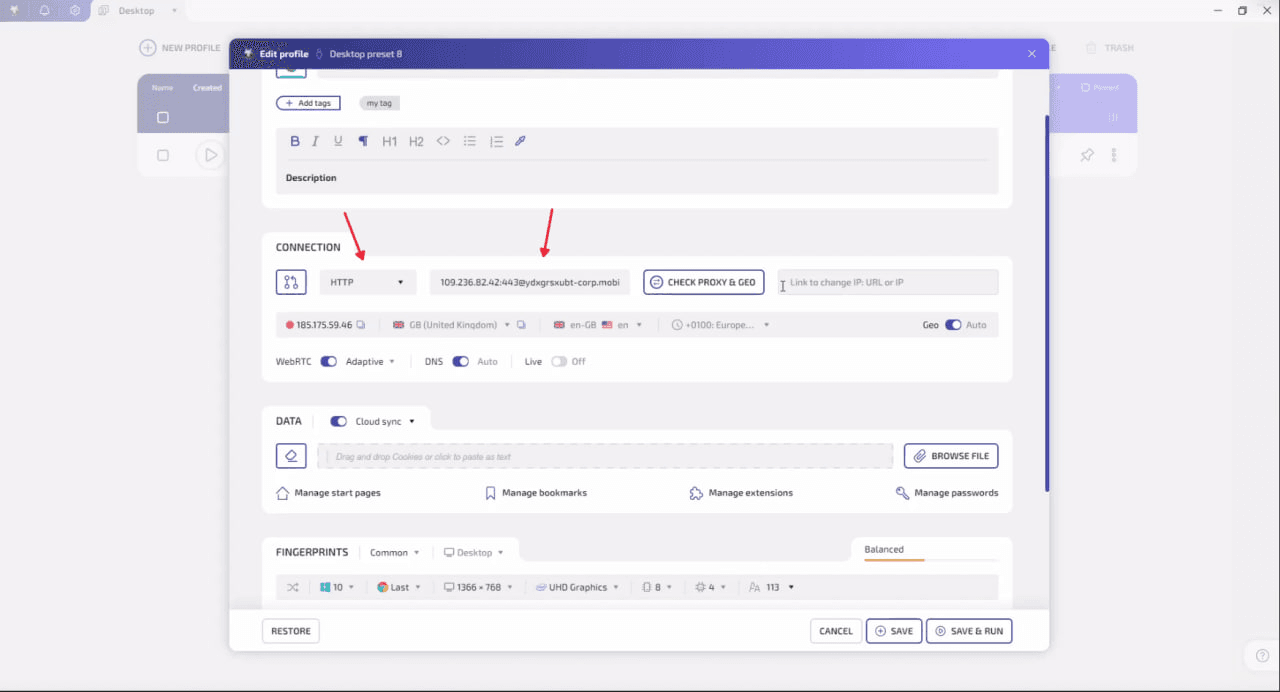Open Manage start pages
This screenshot has height=692, width=1280.
(x=328, y=493)
